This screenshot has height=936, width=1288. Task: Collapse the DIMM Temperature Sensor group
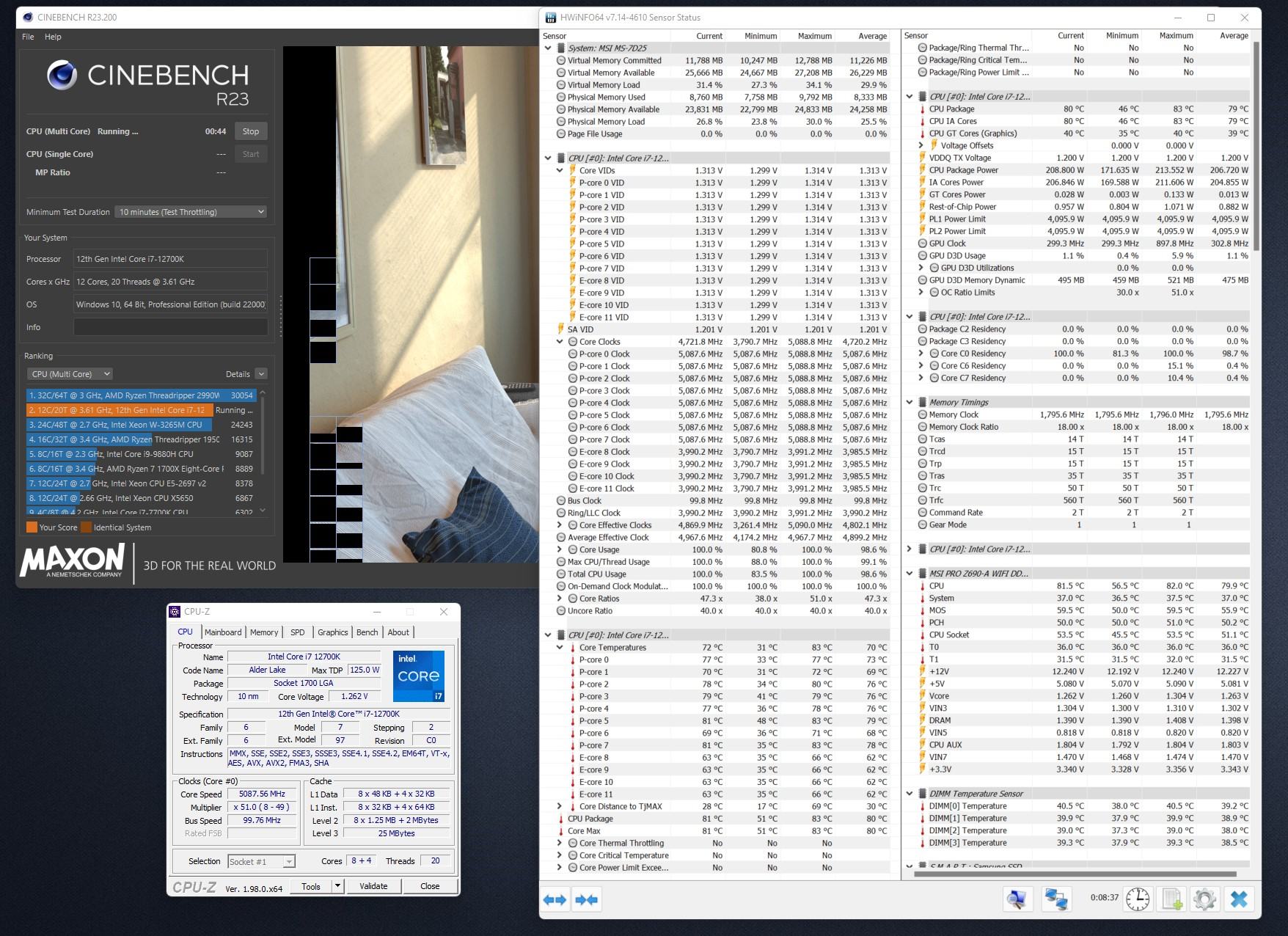point(910,794)
